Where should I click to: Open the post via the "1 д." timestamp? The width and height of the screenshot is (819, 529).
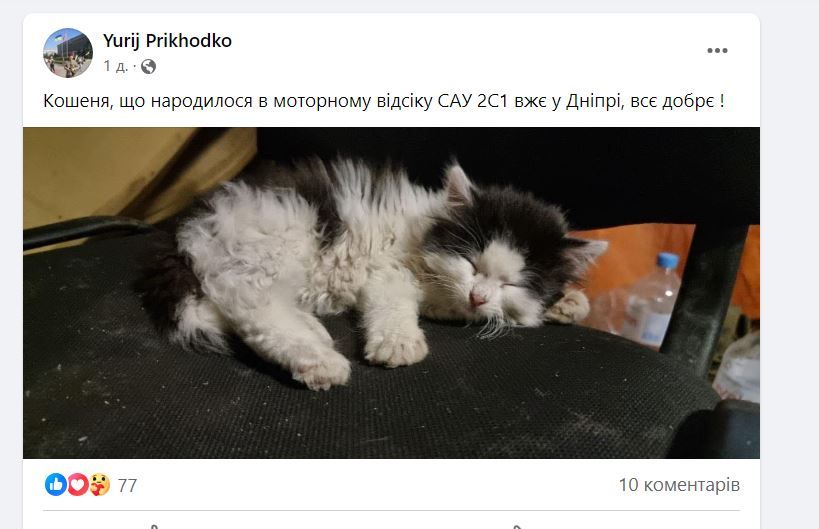coord(115,66)
